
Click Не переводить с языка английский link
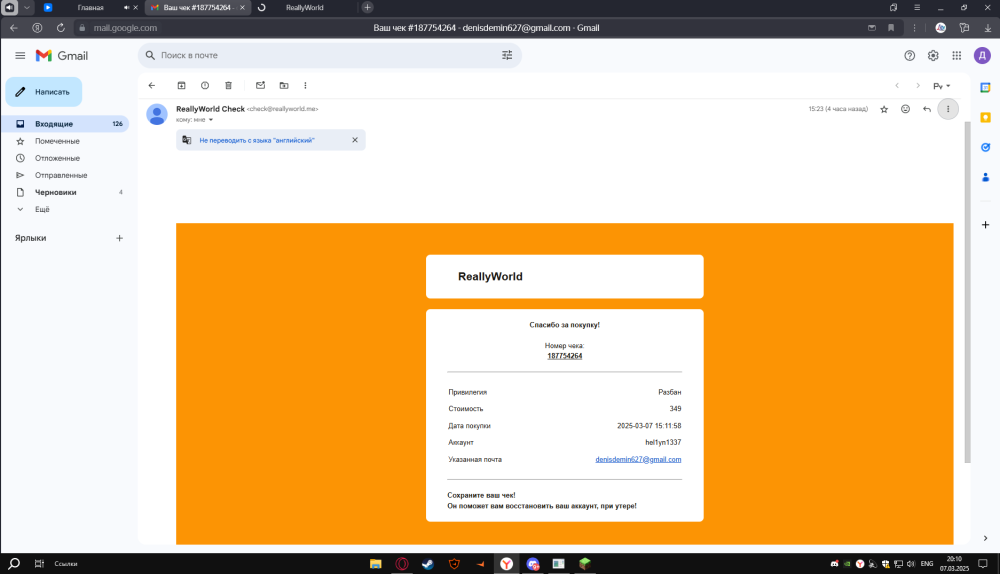coord(256,140)
